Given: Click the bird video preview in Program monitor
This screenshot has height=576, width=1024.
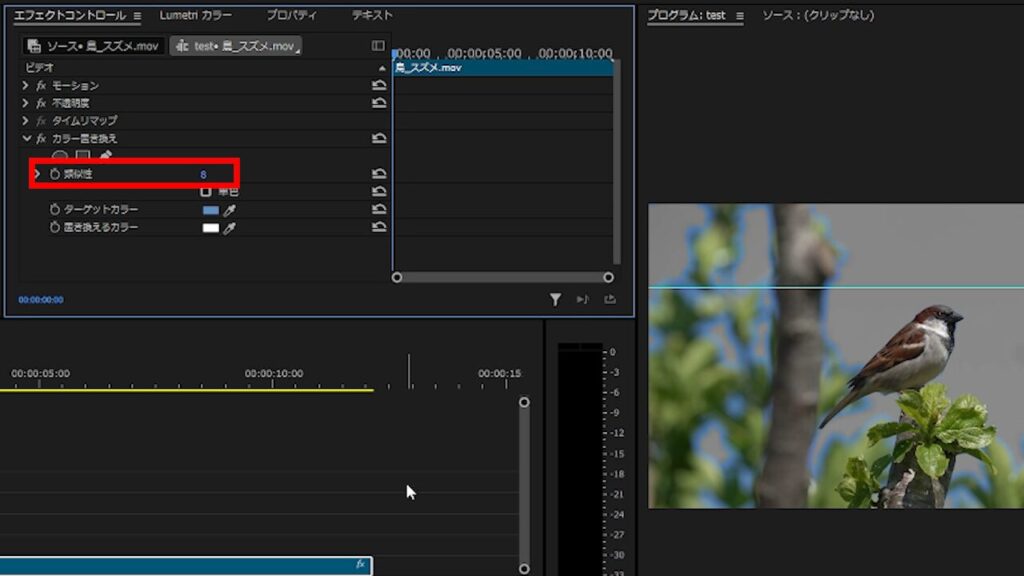Looking at the screenshot, I should tap(836, 356).
